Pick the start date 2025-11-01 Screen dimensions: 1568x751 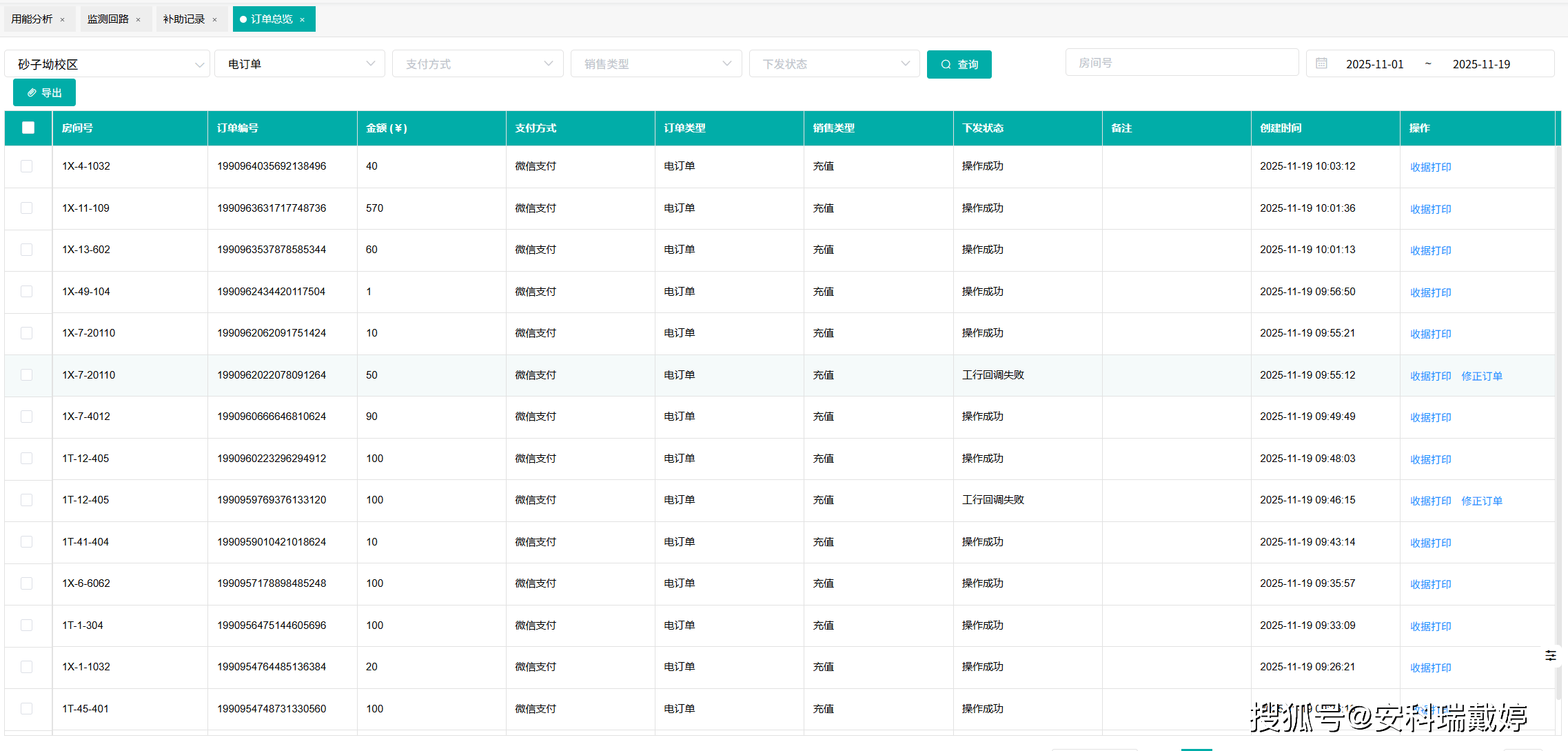pos(1374,64)
